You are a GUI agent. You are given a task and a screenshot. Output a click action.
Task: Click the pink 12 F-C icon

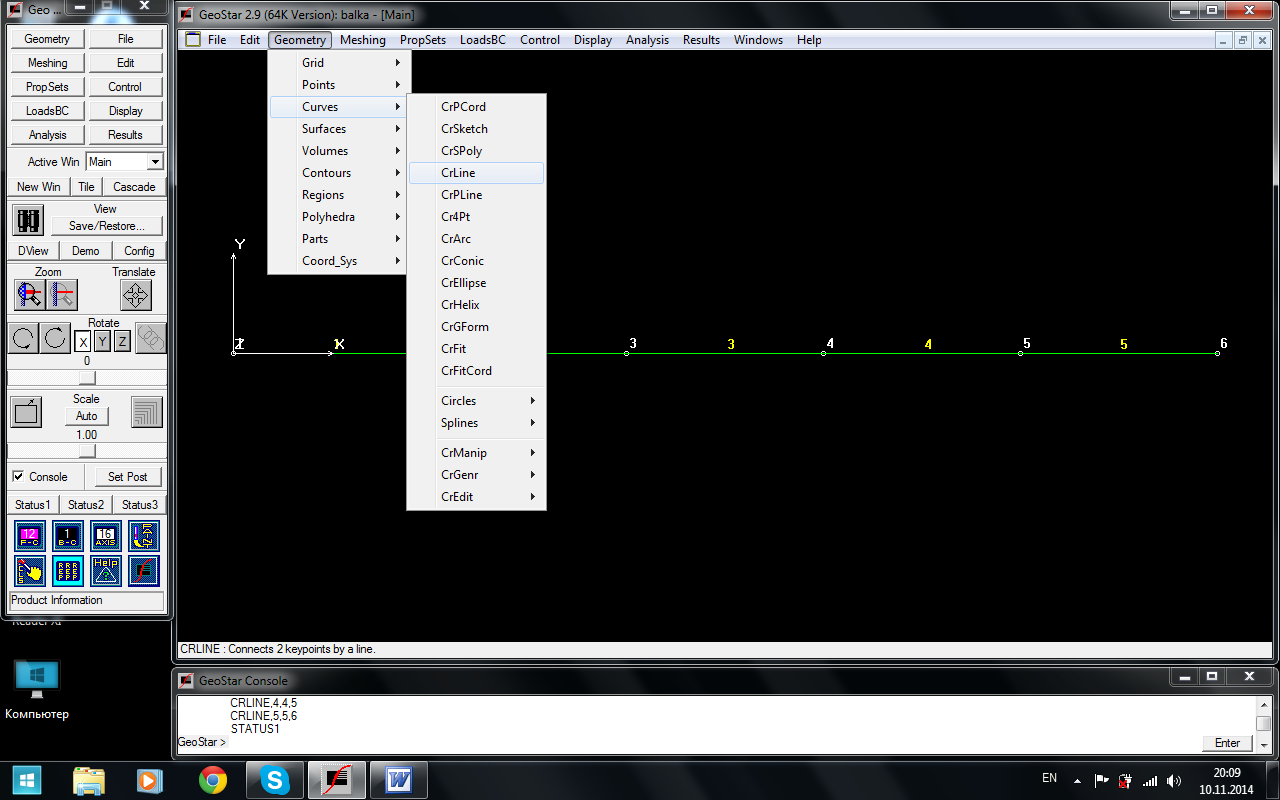30,536
